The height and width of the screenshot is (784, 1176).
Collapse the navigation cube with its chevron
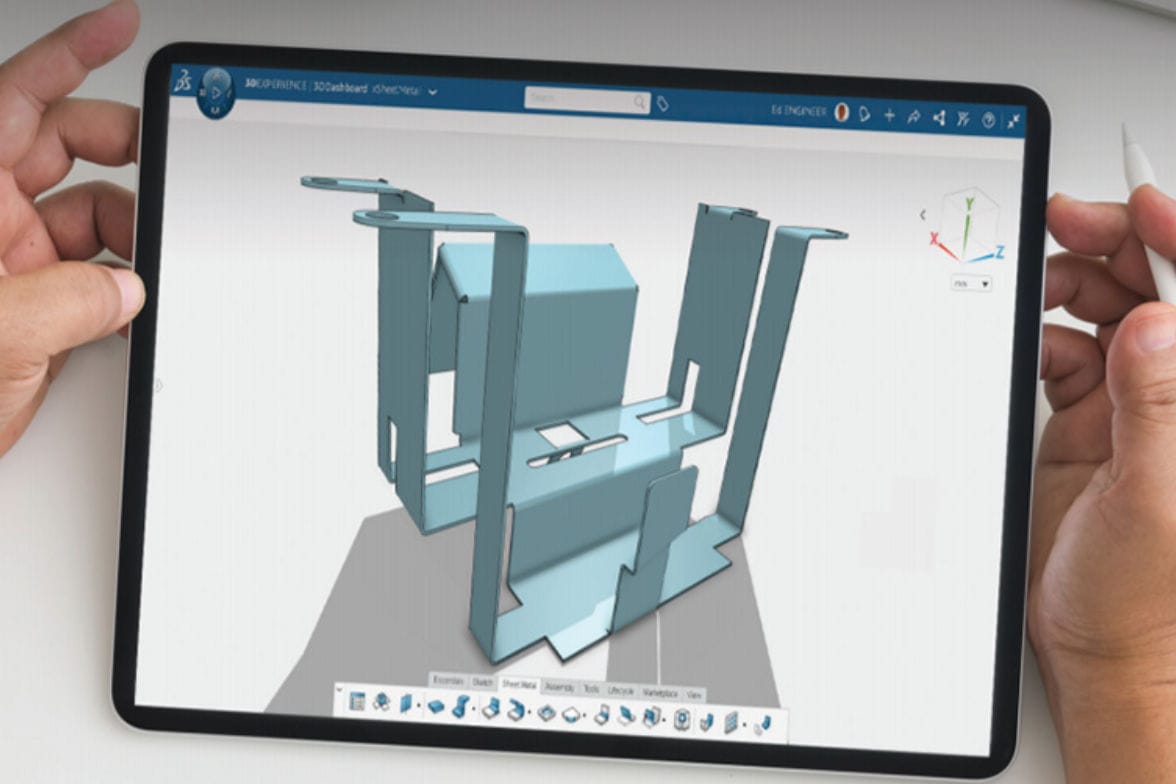click(x=922, y=214)
